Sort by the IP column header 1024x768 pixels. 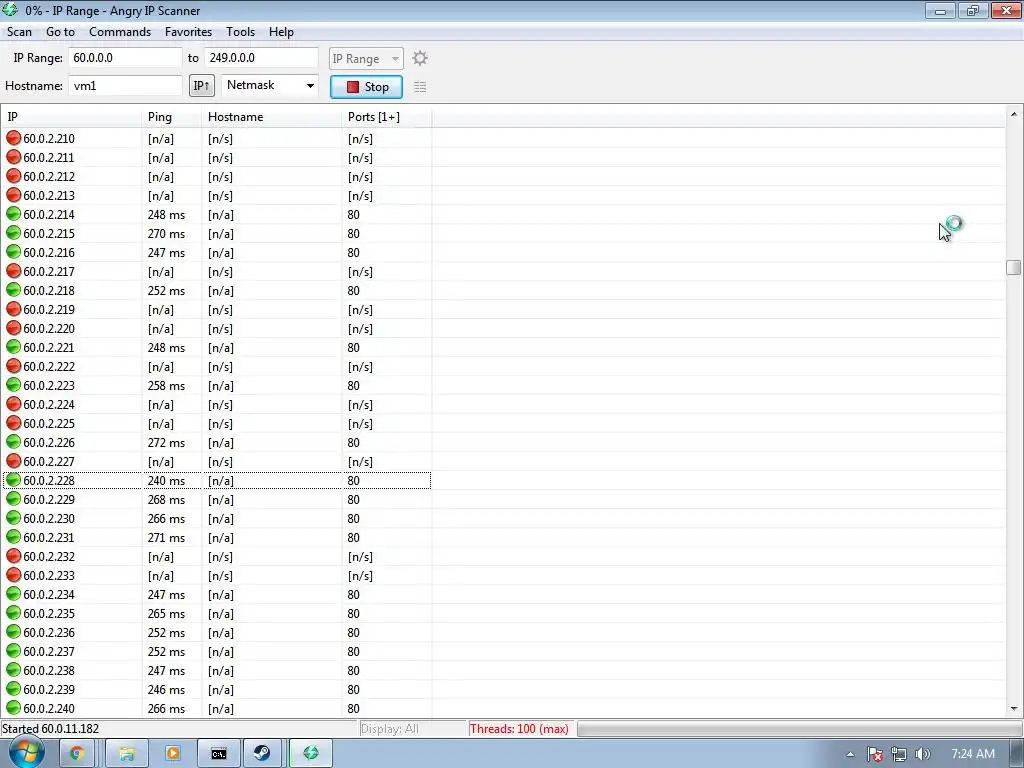coord(71,117)
